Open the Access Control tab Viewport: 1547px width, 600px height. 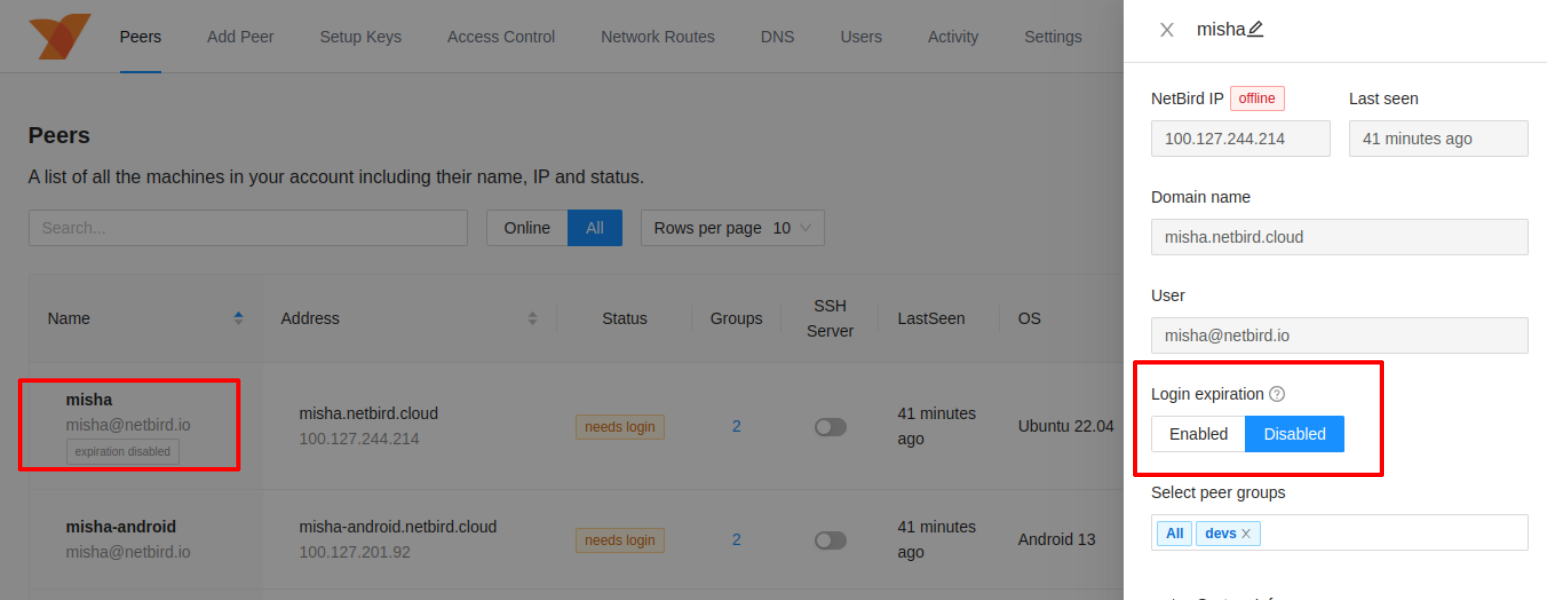pos(500,37)
